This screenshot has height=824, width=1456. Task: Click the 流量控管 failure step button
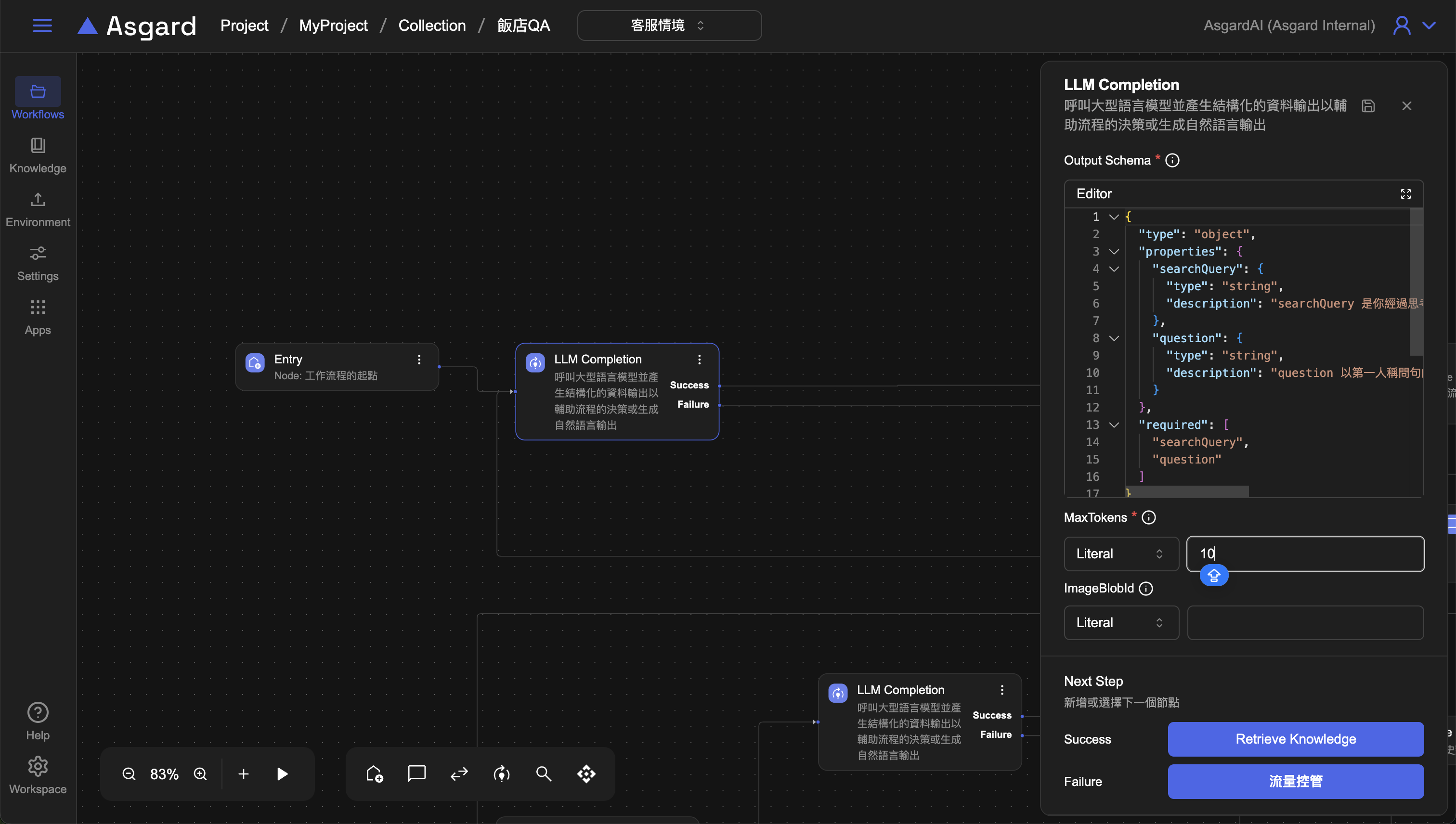[x=1295, y=782]
